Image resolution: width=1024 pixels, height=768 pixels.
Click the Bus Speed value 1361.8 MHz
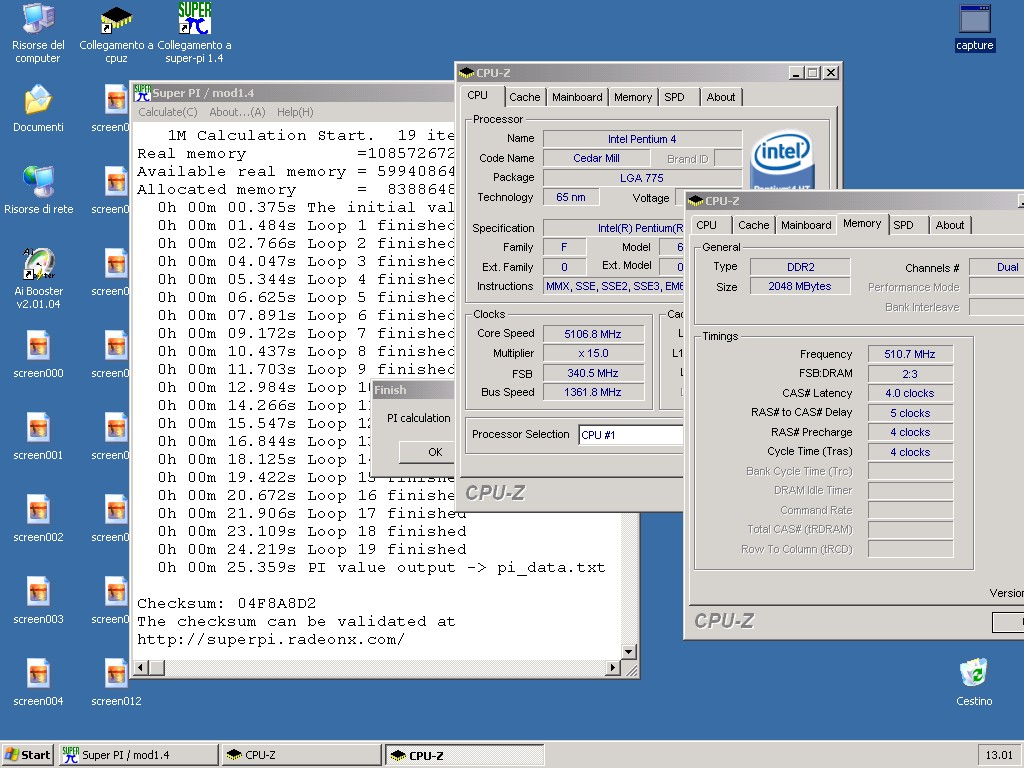pyautogui.click(x=593, y=392)
